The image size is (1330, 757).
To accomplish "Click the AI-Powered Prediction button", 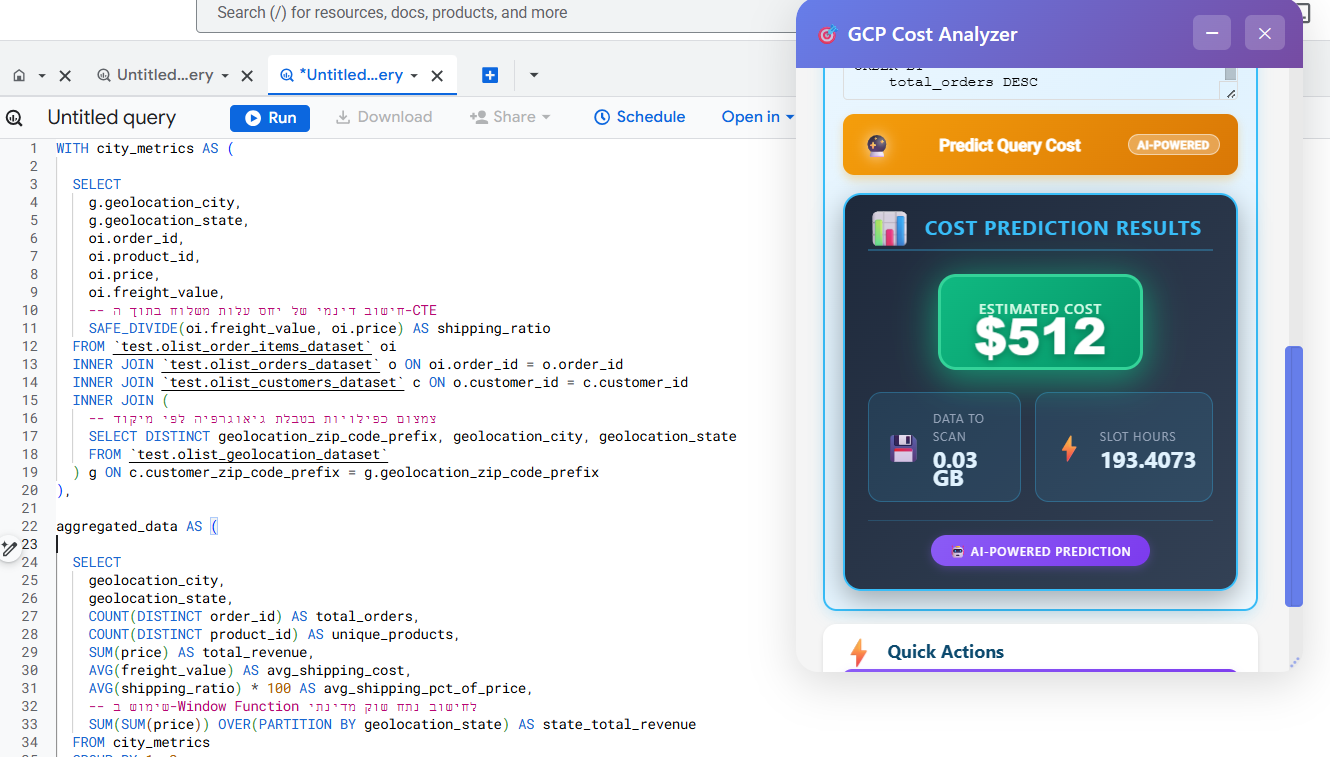I will coord(1040,550).
